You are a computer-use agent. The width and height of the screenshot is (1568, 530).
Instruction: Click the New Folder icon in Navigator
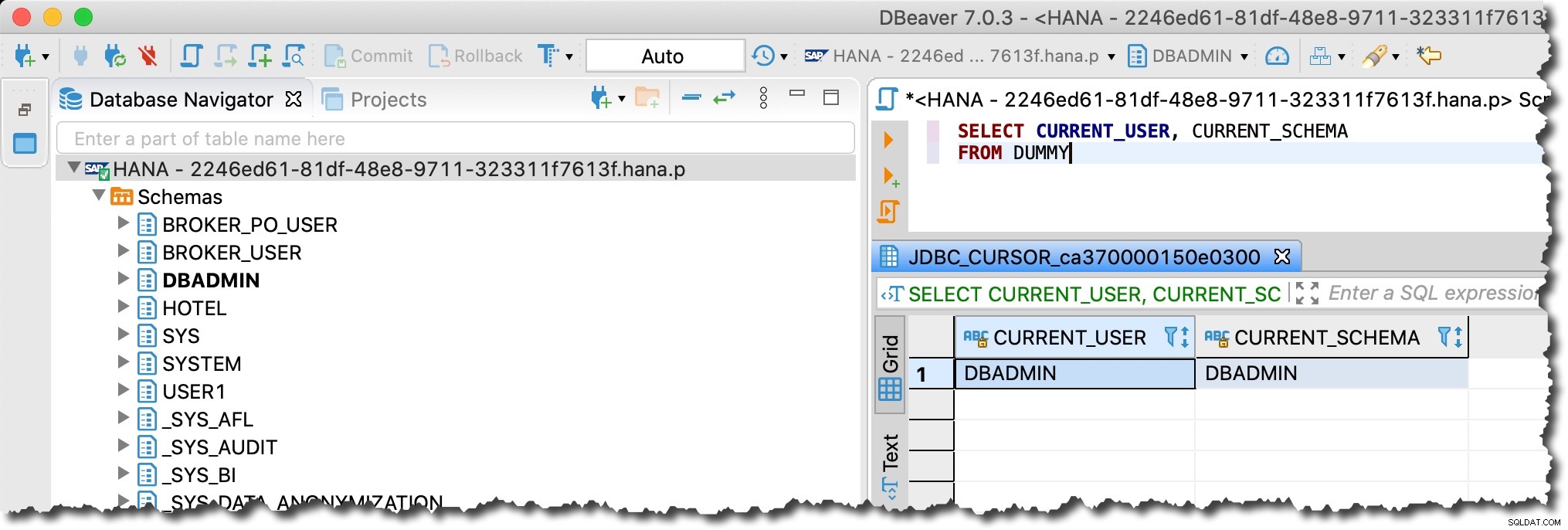[647, 98]
